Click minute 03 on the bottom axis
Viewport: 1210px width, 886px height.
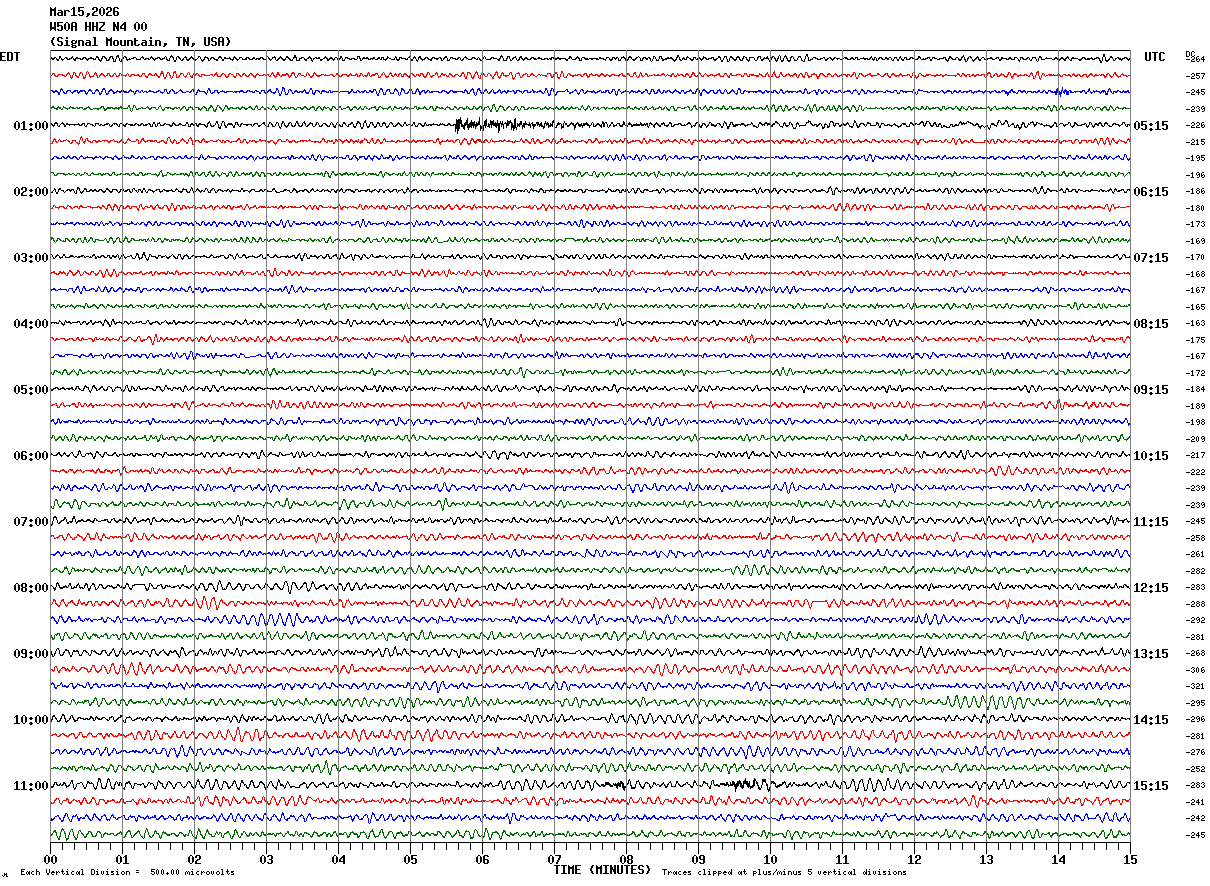pyautogui.click(x=267, y=860)
